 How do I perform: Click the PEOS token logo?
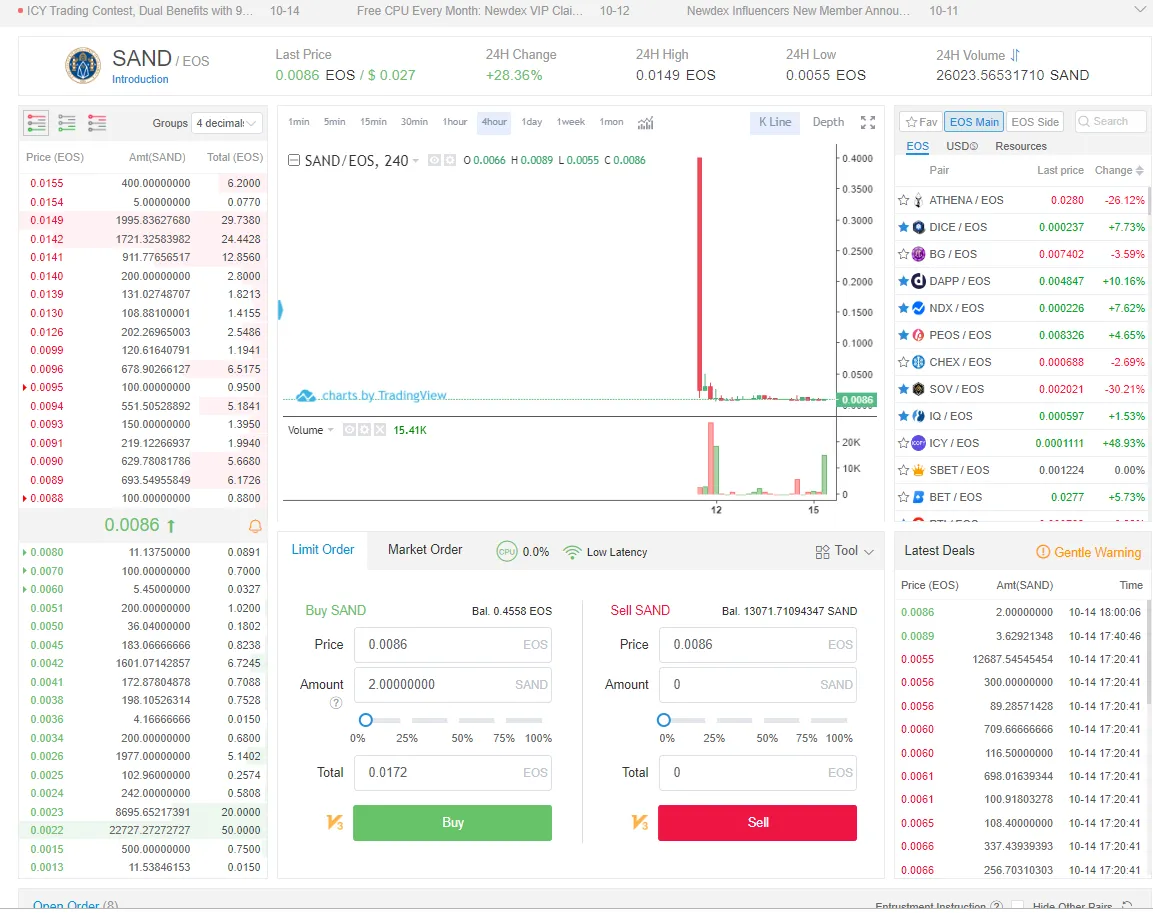pyautogui.click(x=918, y=335)
